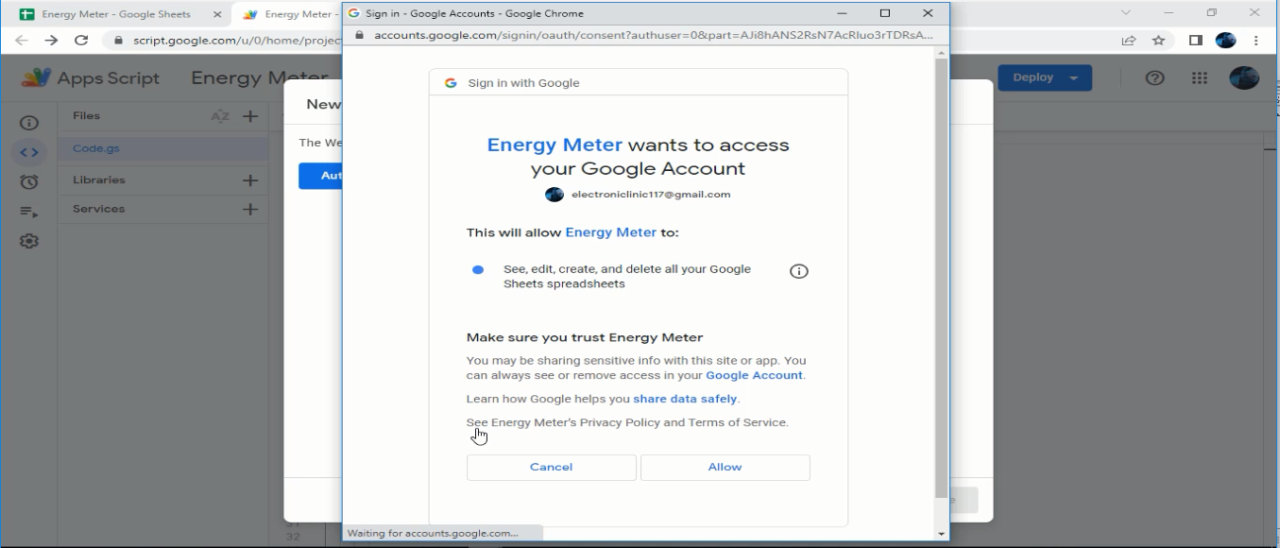Click info icon beside Sheets permission

coord(799,271)
